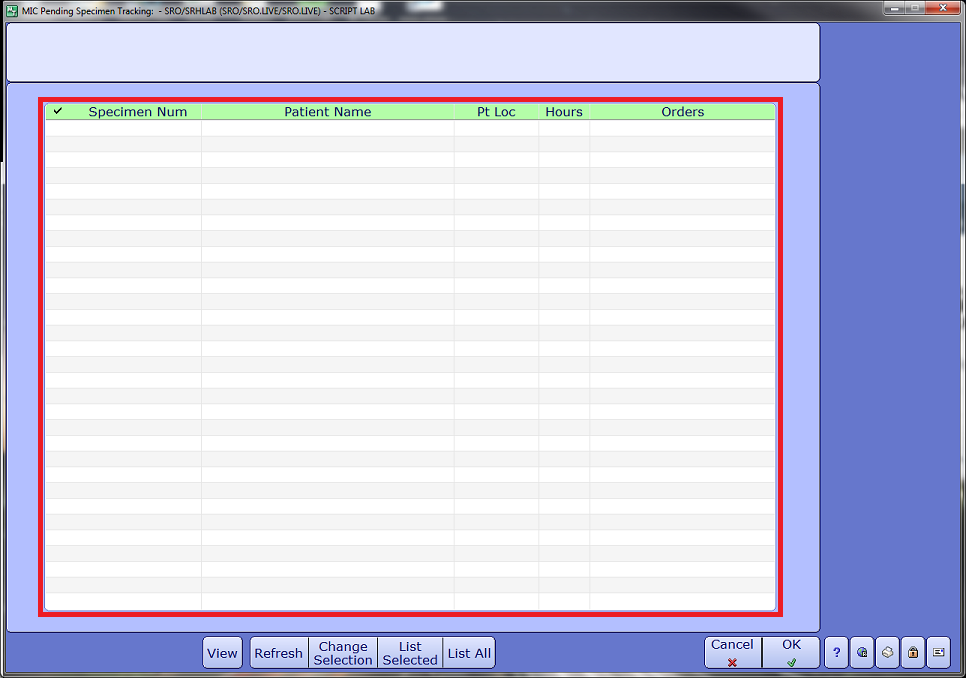Click the Hours column header
This screenshot has width=966, height=678.
coord(564,112)
